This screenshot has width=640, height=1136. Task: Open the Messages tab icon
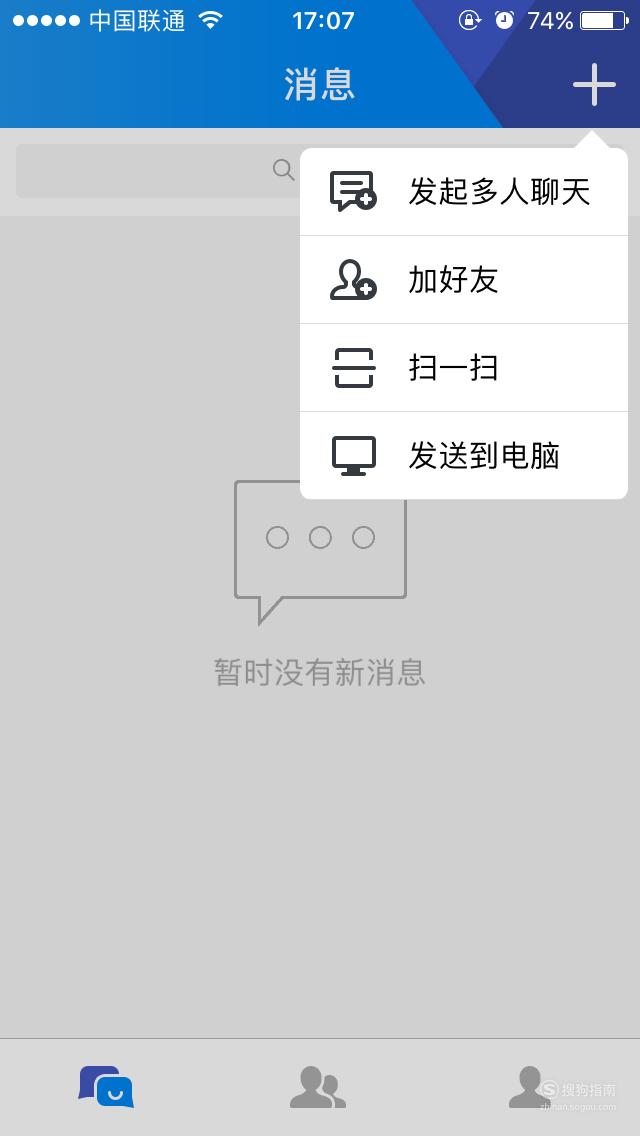pos(106,1087)
